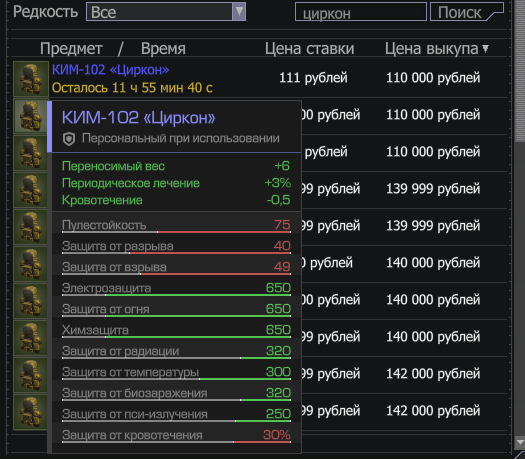525x459 pixels.
Task: Click the Защита от взрыва 49 stat bar
Action: [x=176, y=267]
